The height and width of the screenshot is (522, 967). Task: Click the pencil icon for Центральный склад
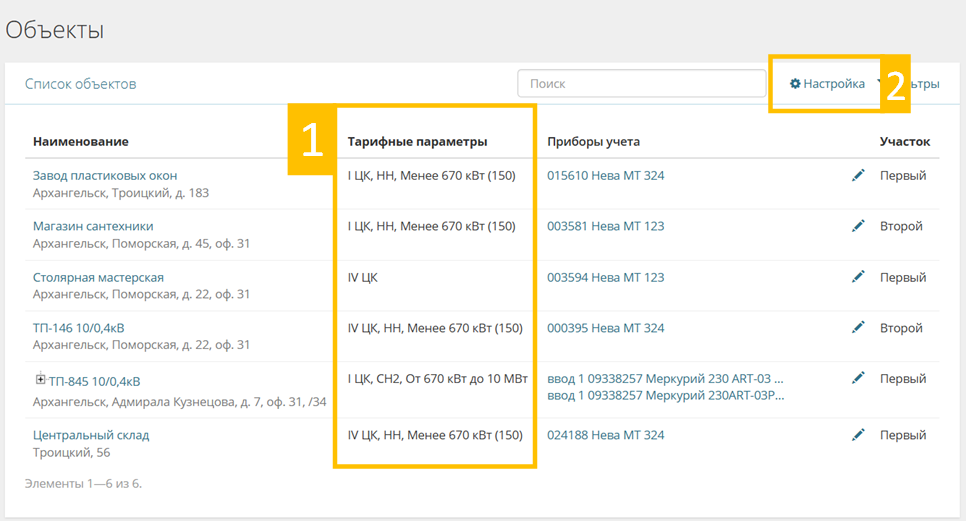857,436
